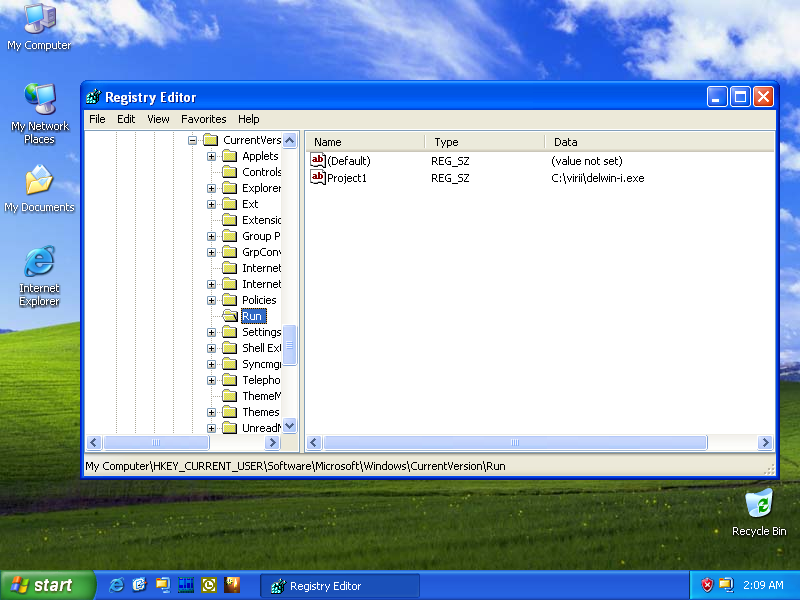Screen dimensions: 800x600
Task: Select the CurrentVersion folder icon
Action: pyautogui.click(x=211, y=139)
